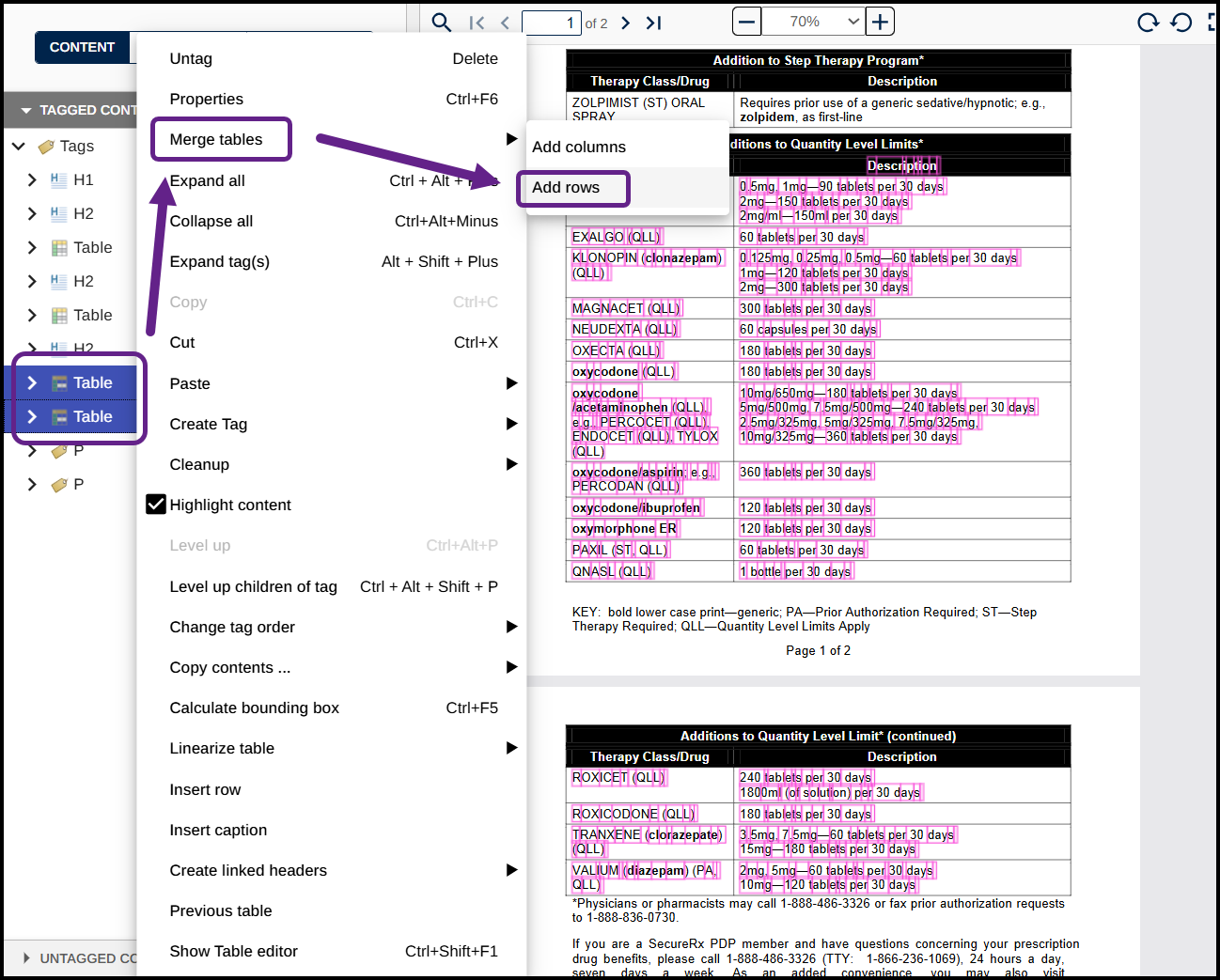
Task: Rotate the page clockwise
Action: coord(1148,23)
